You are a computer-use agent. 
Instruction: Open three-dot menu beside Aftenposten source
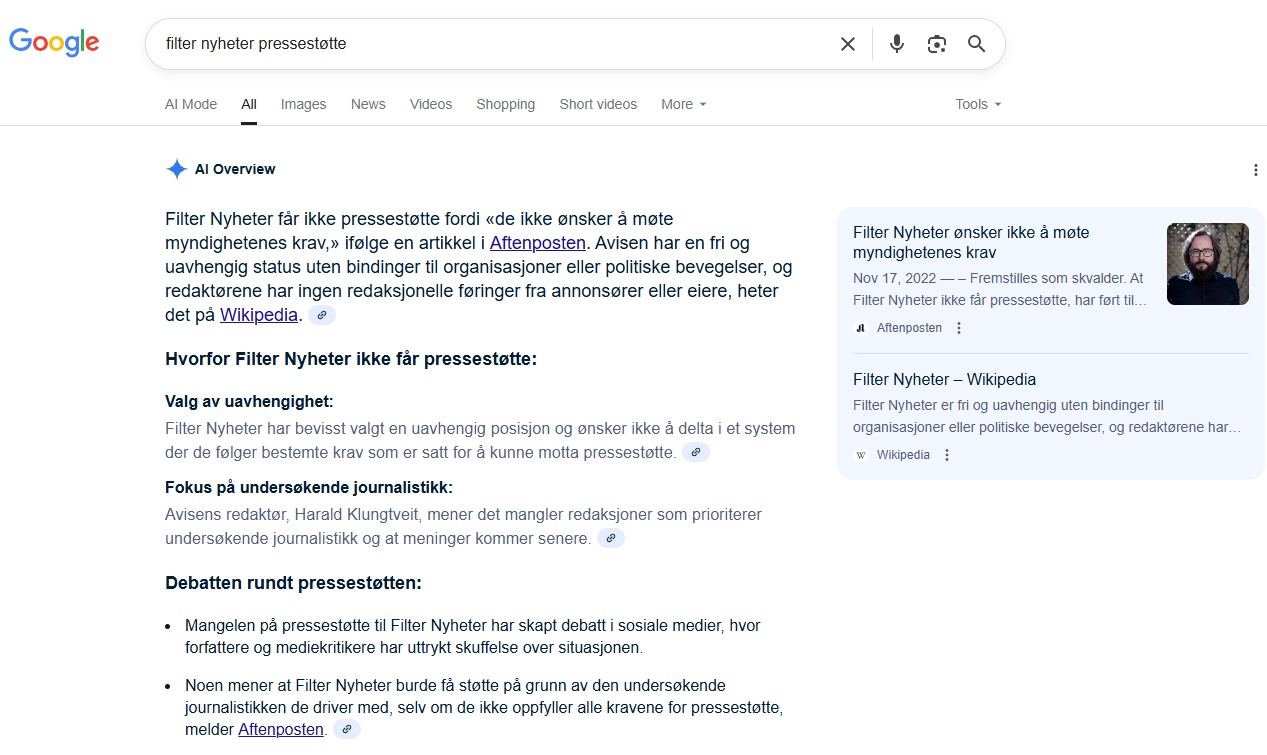pyautogui.click(x=959, y=328)
